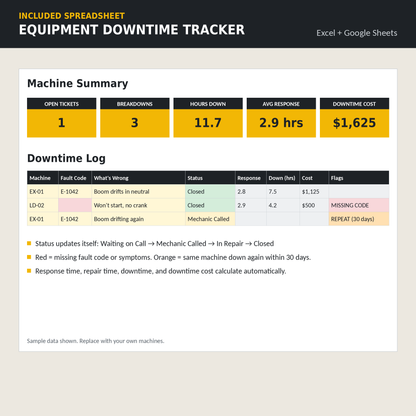The width and height of the screenshot is (416, 416).
Task: Click the Cost column header
Action: 314,178
